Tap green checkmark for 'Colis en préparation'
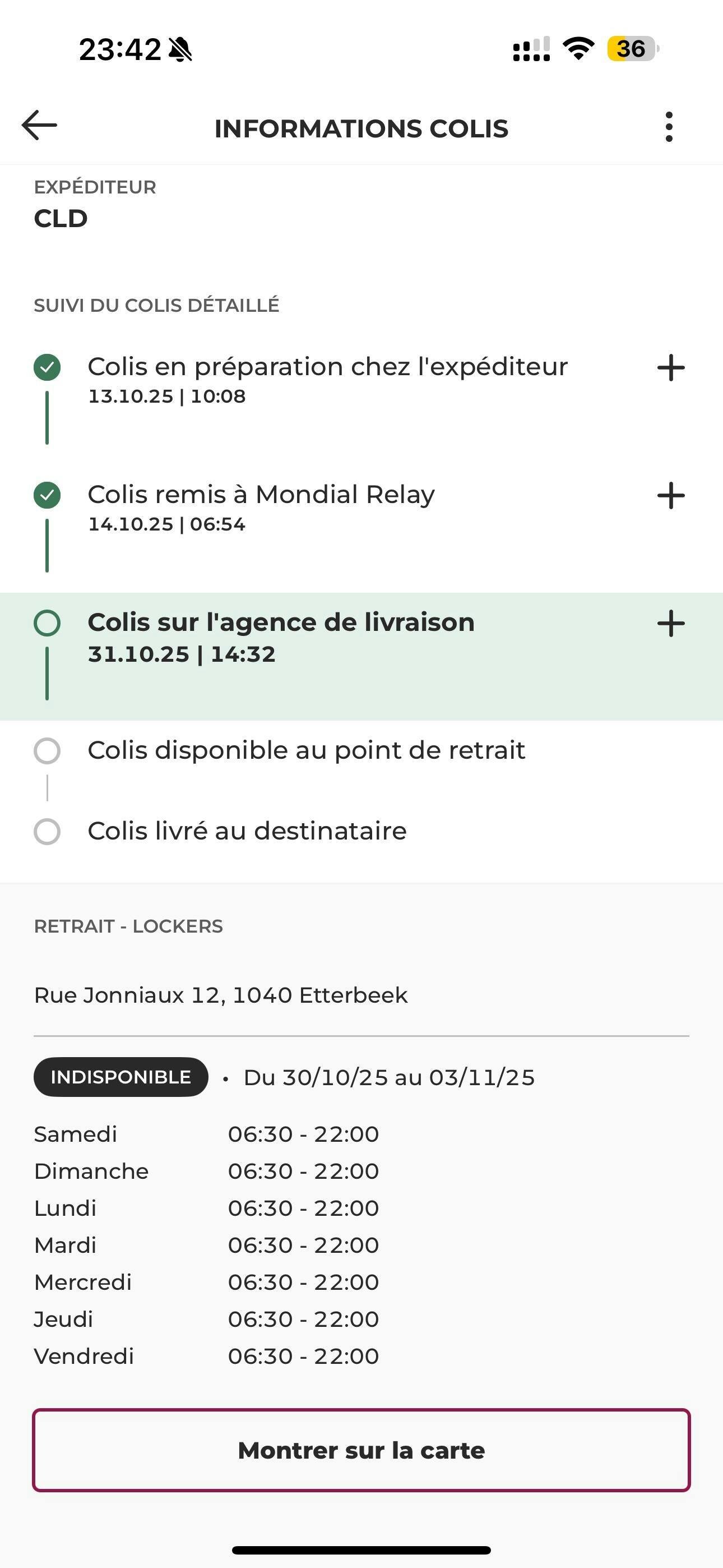This screenshot has height=1568, width=723. [x=47, y=368]
